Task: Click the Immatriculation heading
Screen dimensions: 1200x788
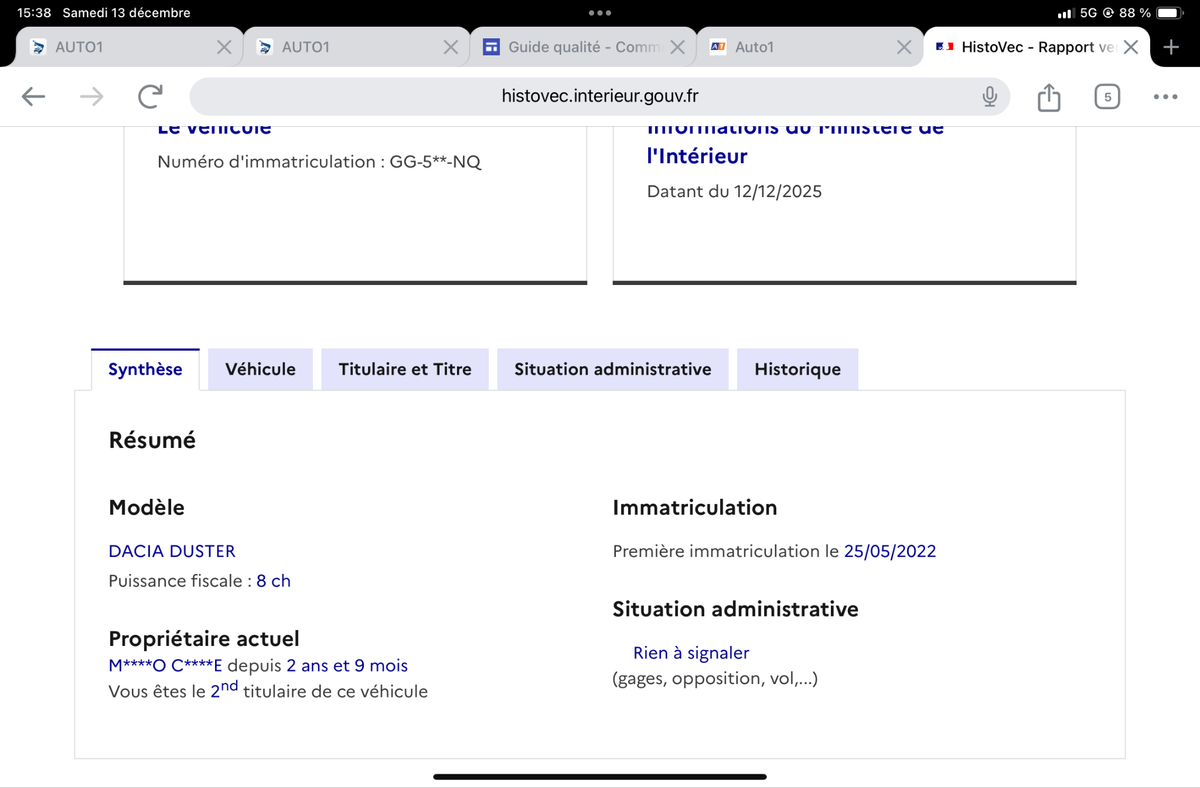Action: [x=695, y=507]
